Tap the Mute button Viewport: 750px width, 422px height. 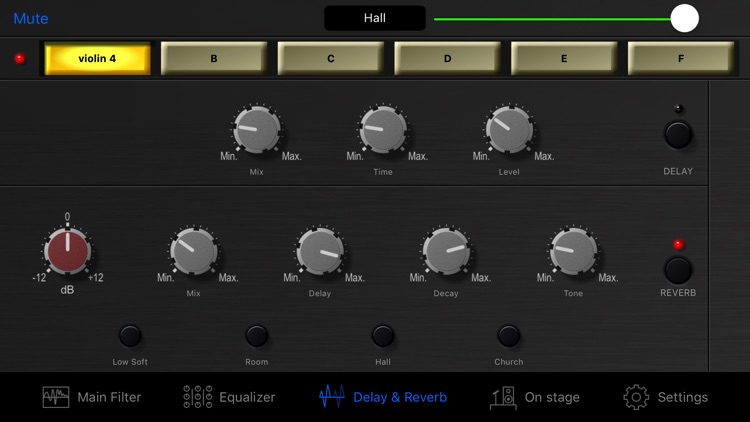[x=31, y=19]
